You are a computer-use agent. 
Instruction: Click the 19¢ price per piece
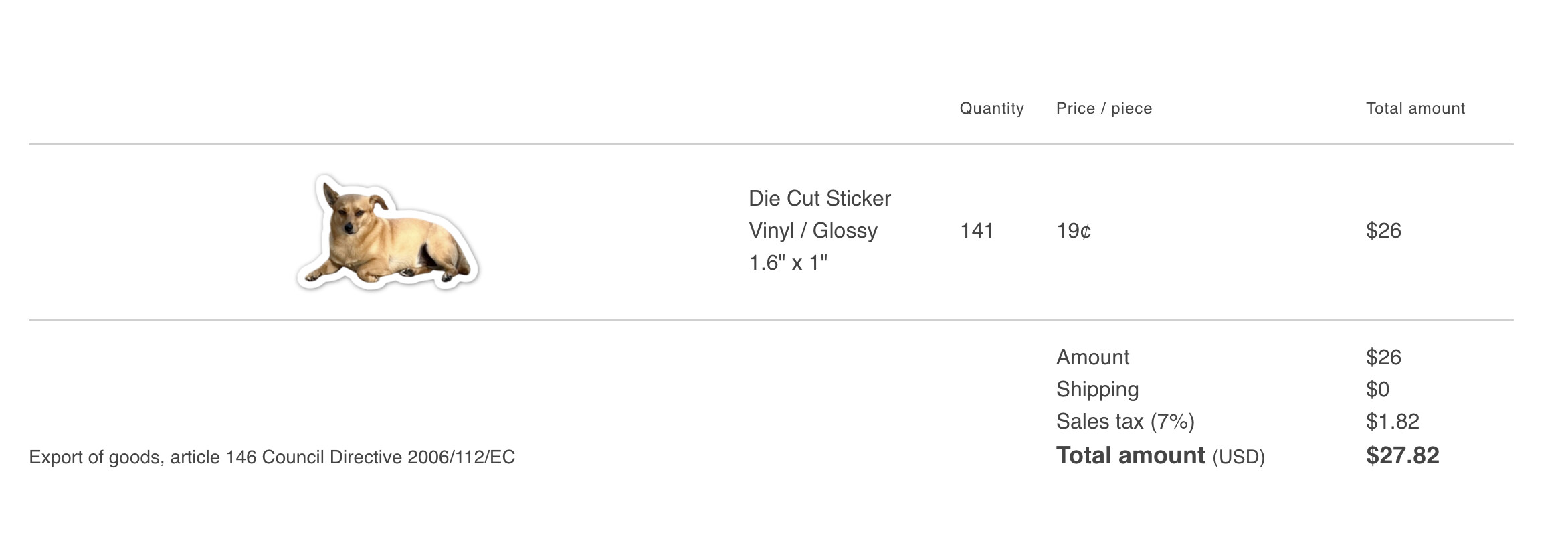pos(1074,230)
